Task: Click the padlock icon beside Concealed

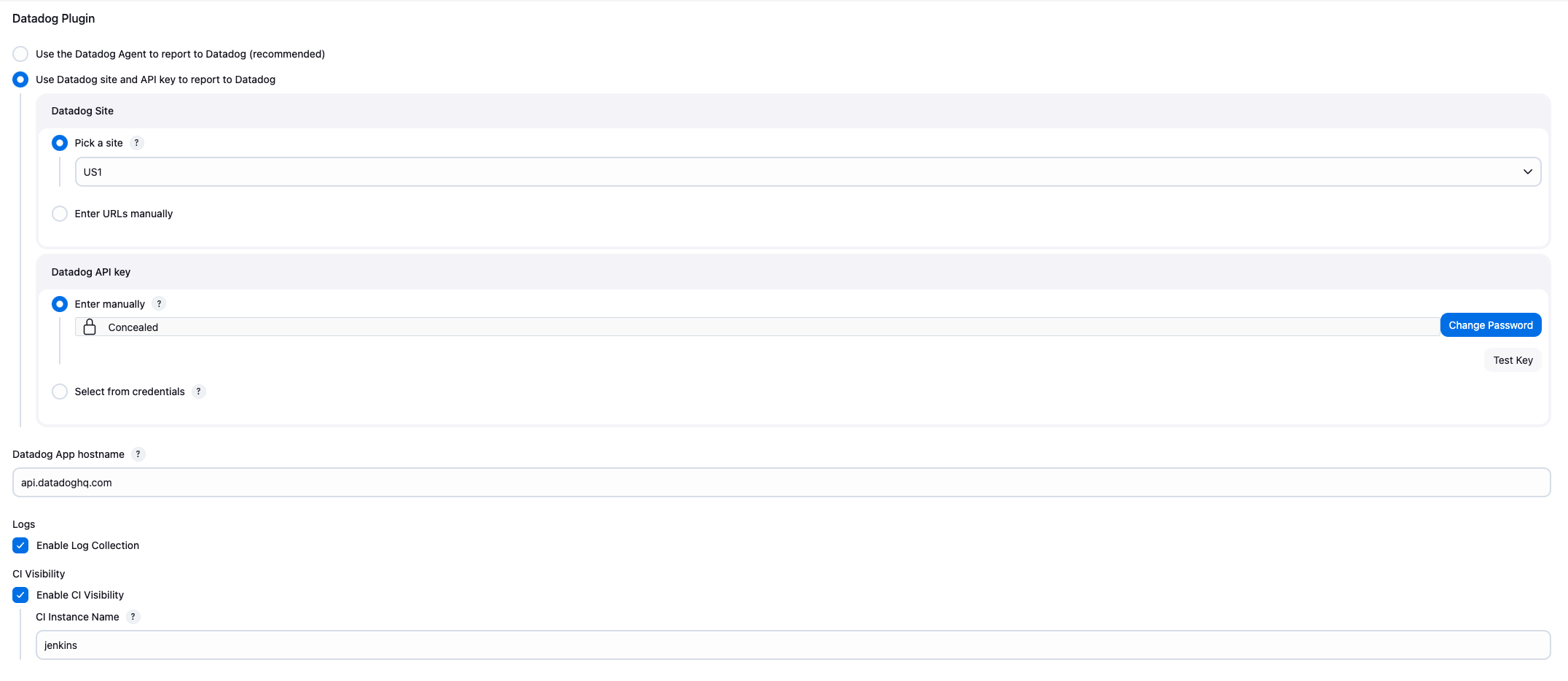Action: [90, 327]
